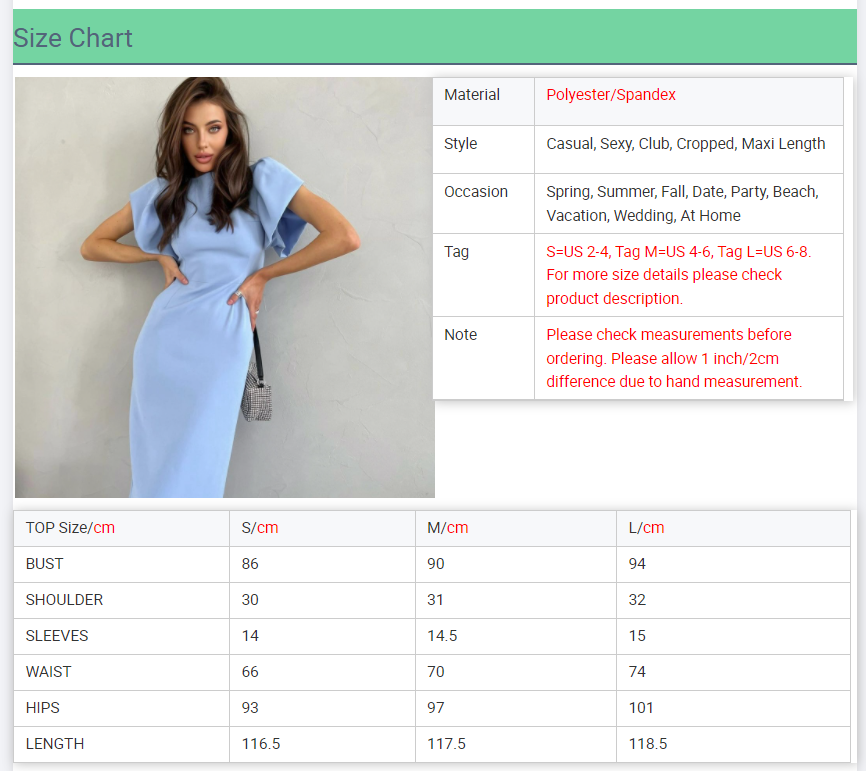Click the SHOULDER value 31 for medium
Screen dimensions: 866x771
(x=436, y=600)
